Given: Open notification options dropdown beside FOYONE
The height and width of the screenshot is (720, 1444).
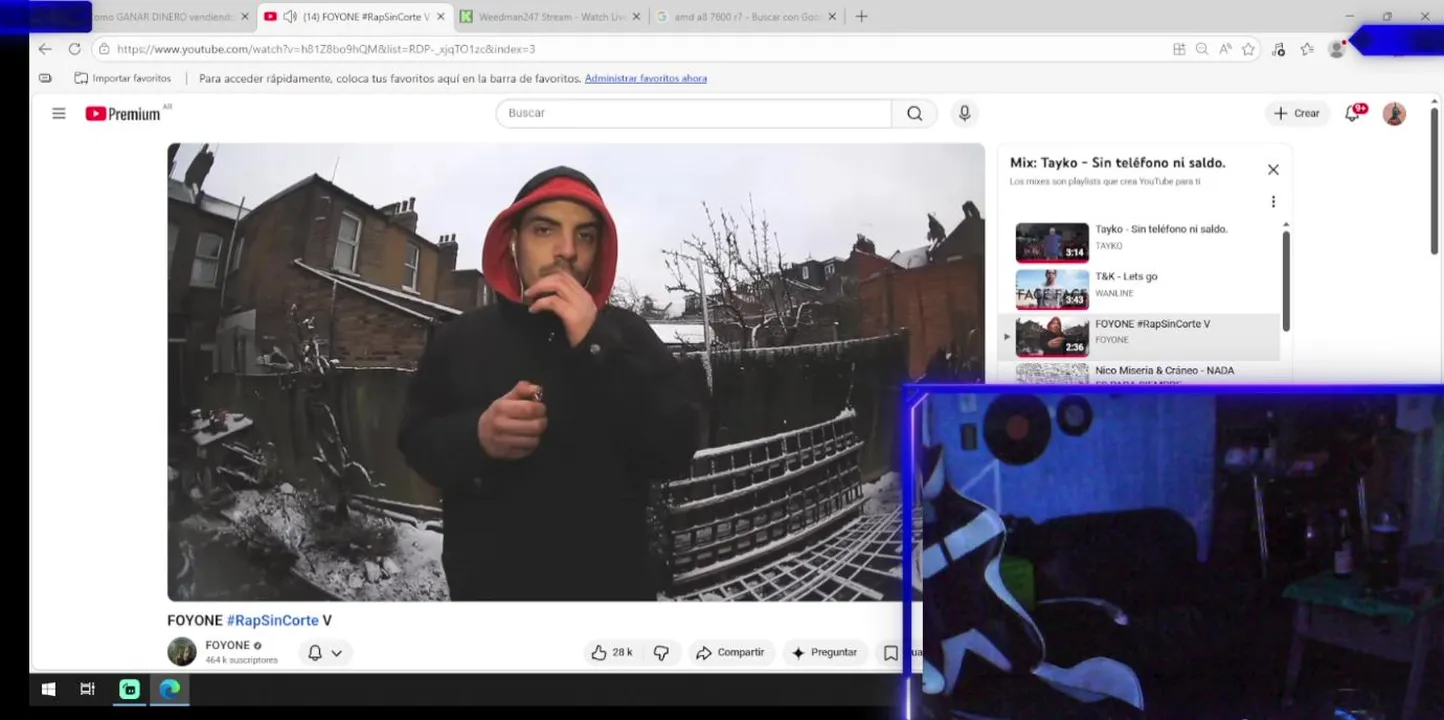Looking at the screenshot, I should (325, 653).
